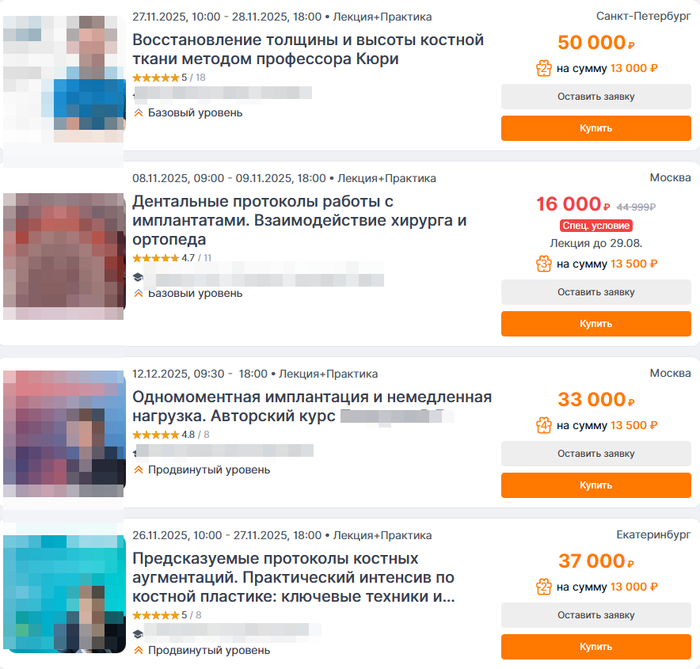Screen dimensions: 700x669
Task: Open the thumbnail of the Ekaterinburg course
Action: point(64,594)
